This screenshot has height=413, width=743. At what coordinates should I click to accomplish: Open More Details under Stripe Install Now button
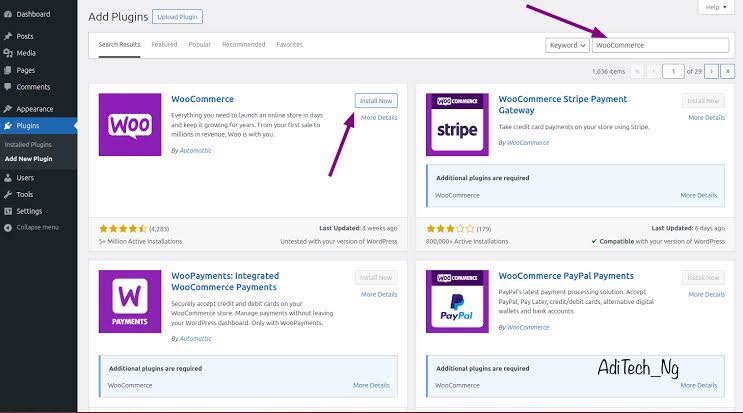(707, 117)
